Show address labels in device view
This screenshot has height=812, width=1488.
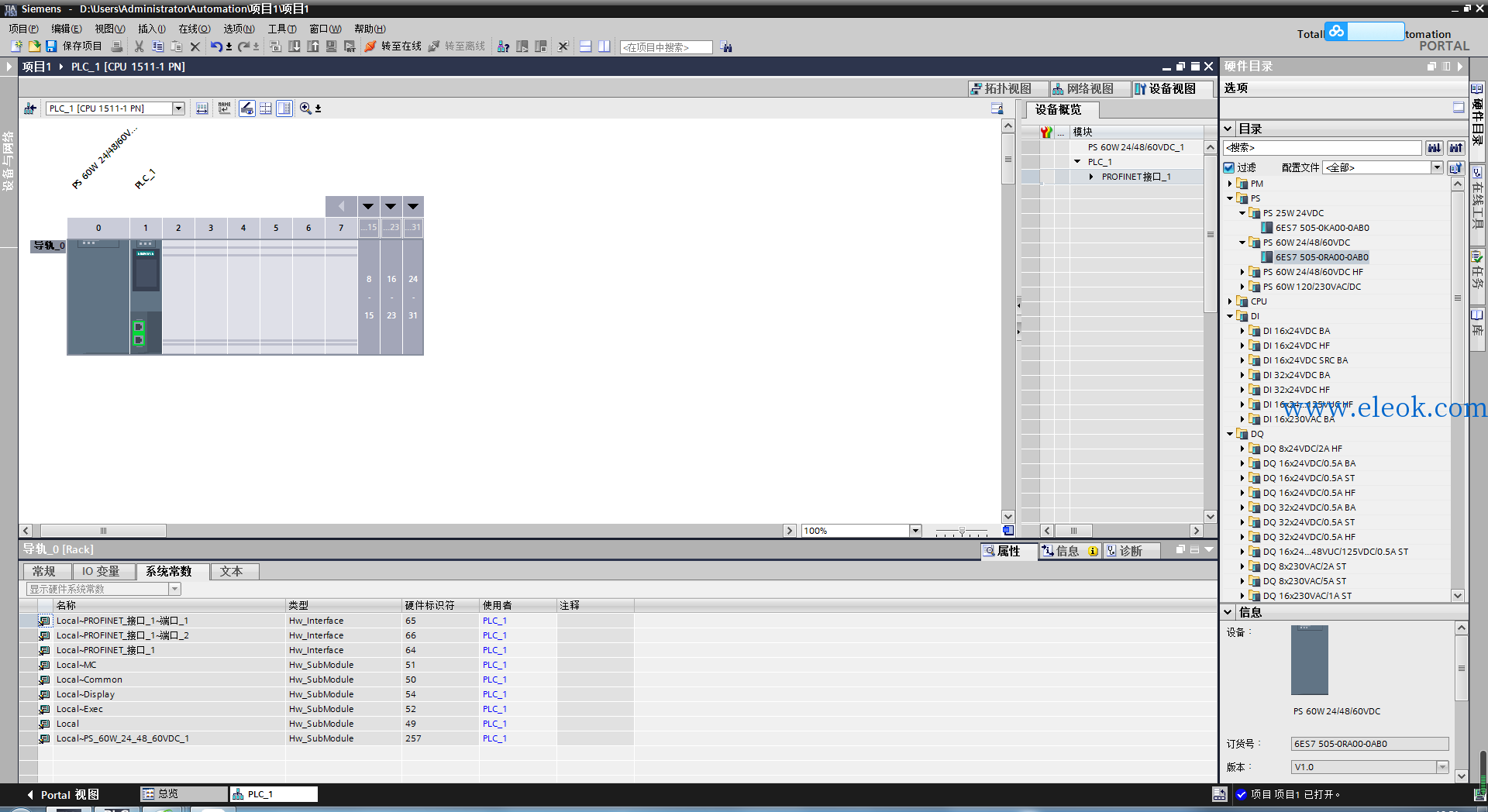(x=202, y=108)
